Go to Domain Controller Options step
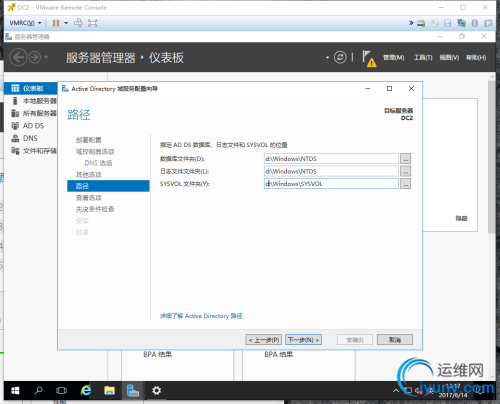The image size is (500, 404). (x=95, y=151)
